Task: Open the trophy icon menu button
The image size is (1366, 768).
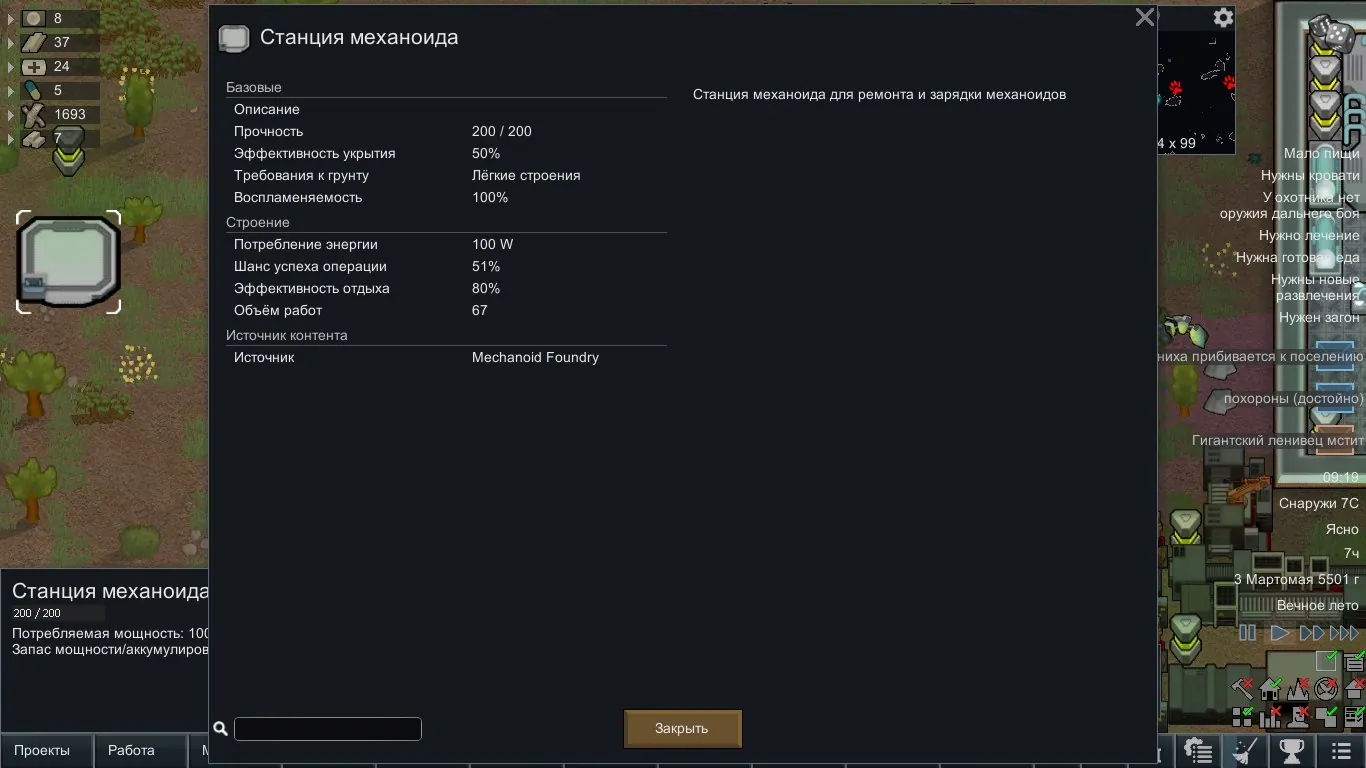Action: tap(1292, 750)
